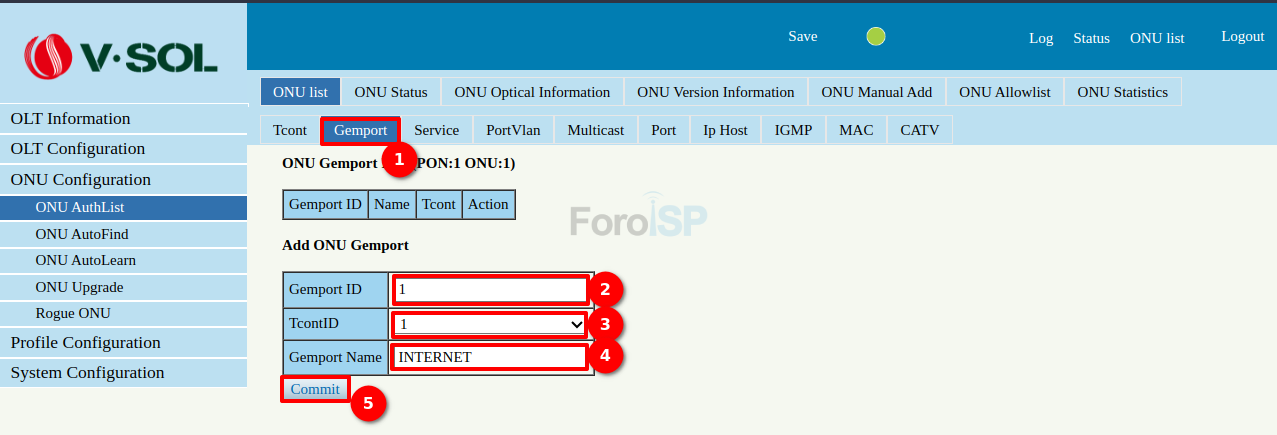The width and height of the screenshot is (1277, 435).
Task: Switch to the Gemport tab
Action: [360, 130]
